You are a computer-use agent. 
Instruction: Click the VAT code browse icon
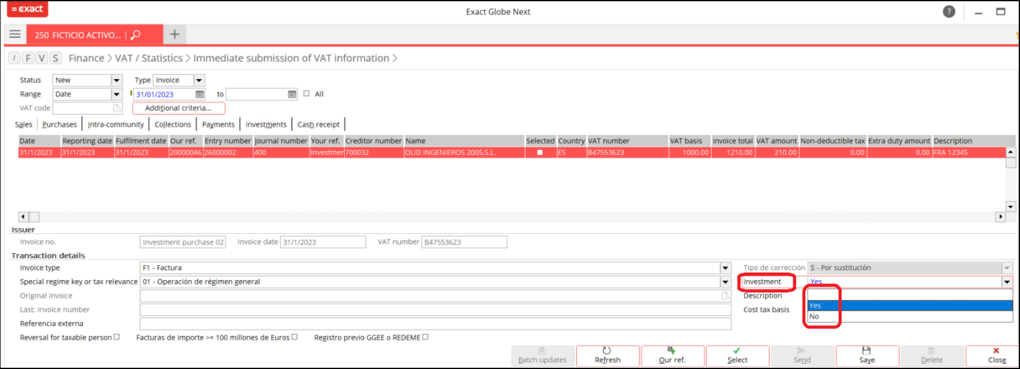(x=117, y=108)
